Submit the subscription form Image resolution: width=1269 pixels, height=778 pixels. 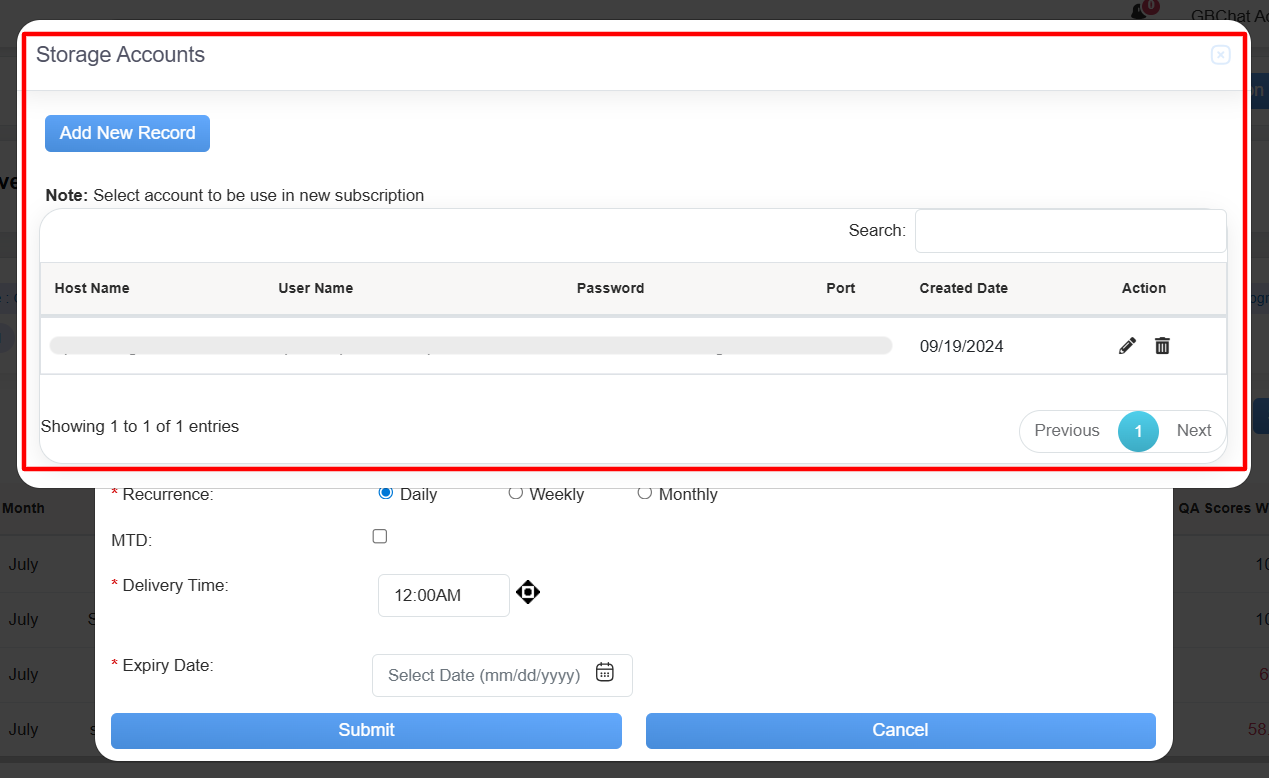[x=366, y=730]
